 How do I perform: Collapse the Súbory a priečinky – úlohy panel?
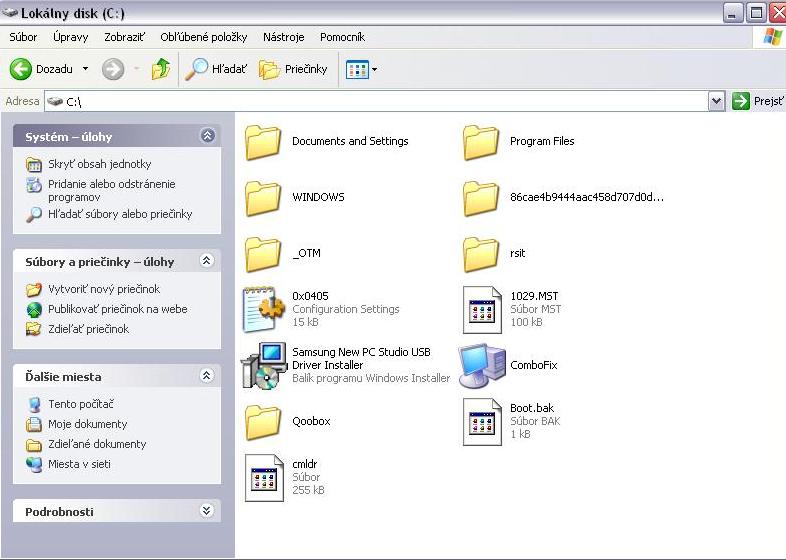tap(207, 260)
